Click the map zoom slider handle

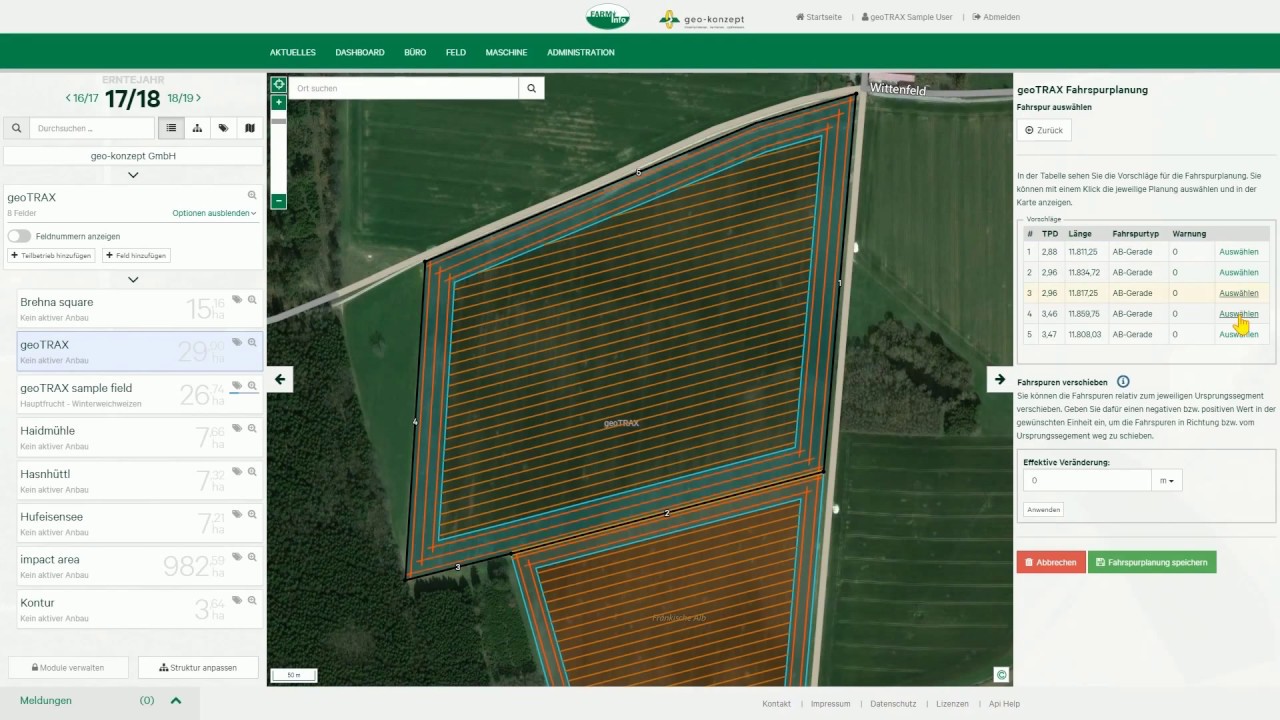click(x=279, y=121)
